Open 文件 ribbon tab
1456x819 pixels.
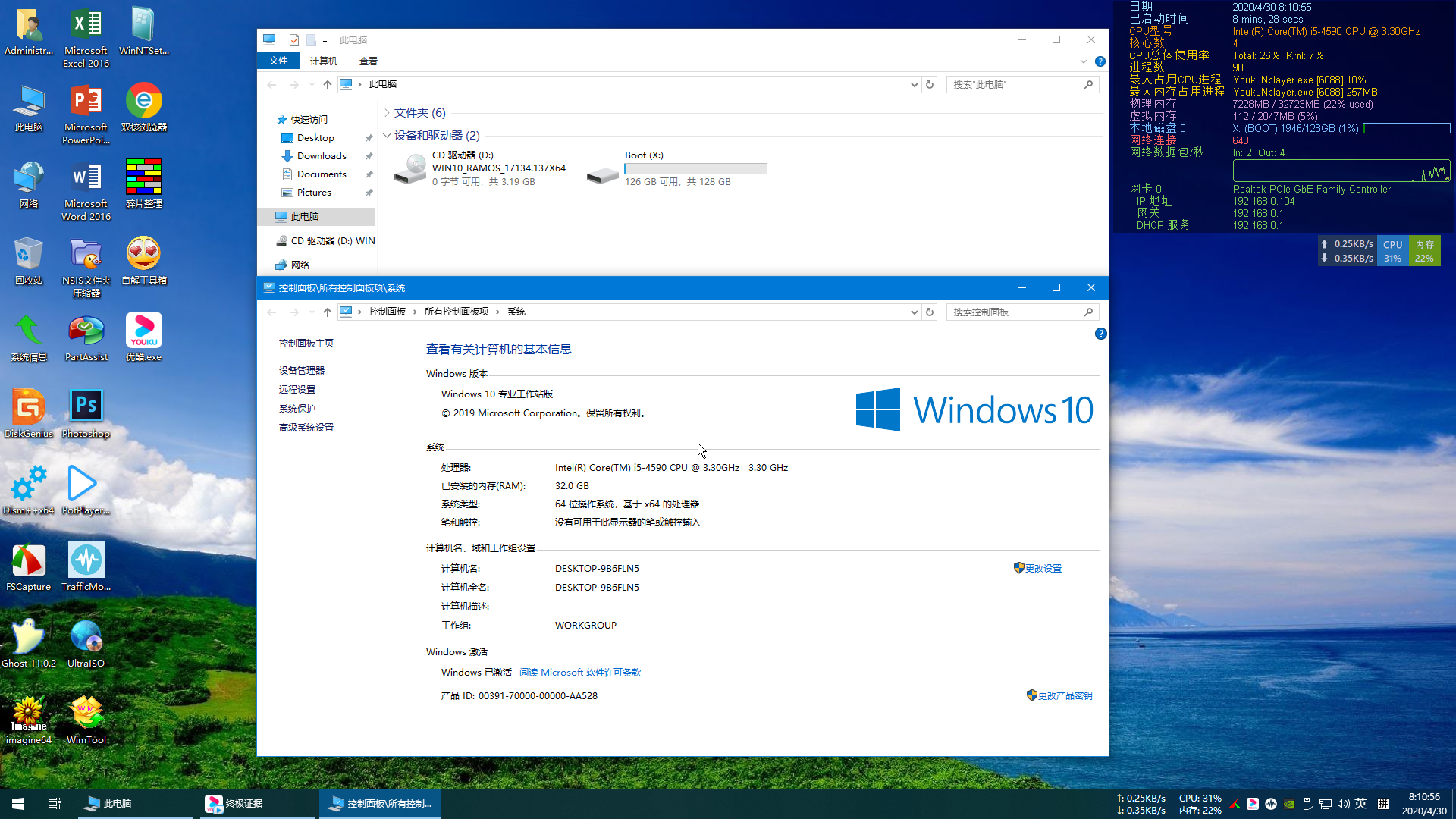278,61
